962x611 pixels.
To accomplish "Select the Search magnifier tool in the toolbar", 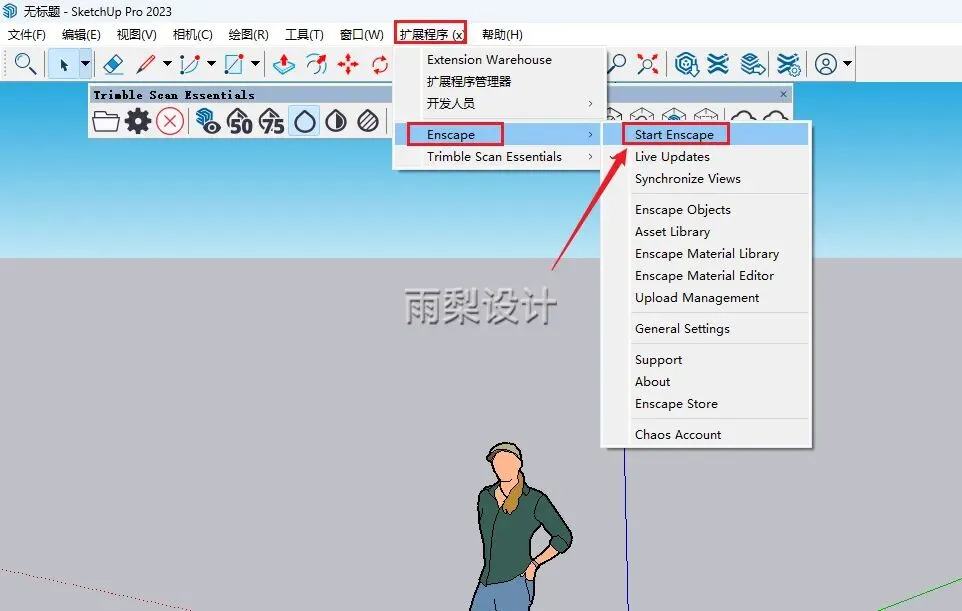I will point(25,64).
